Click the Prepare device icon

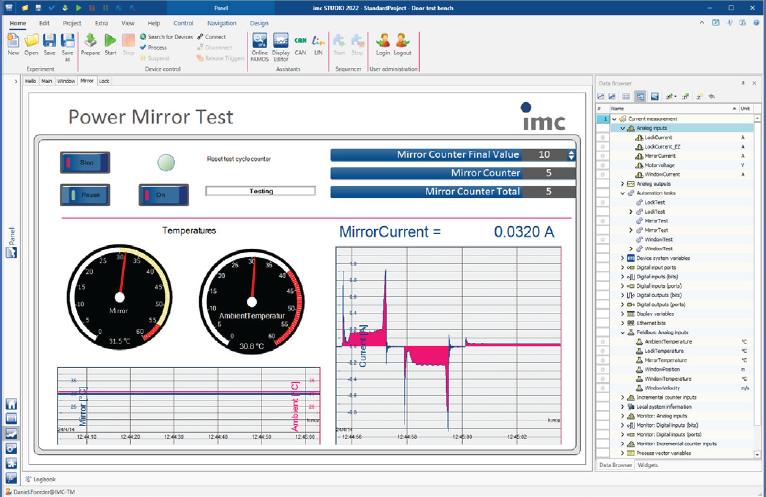tap(90, 42)
